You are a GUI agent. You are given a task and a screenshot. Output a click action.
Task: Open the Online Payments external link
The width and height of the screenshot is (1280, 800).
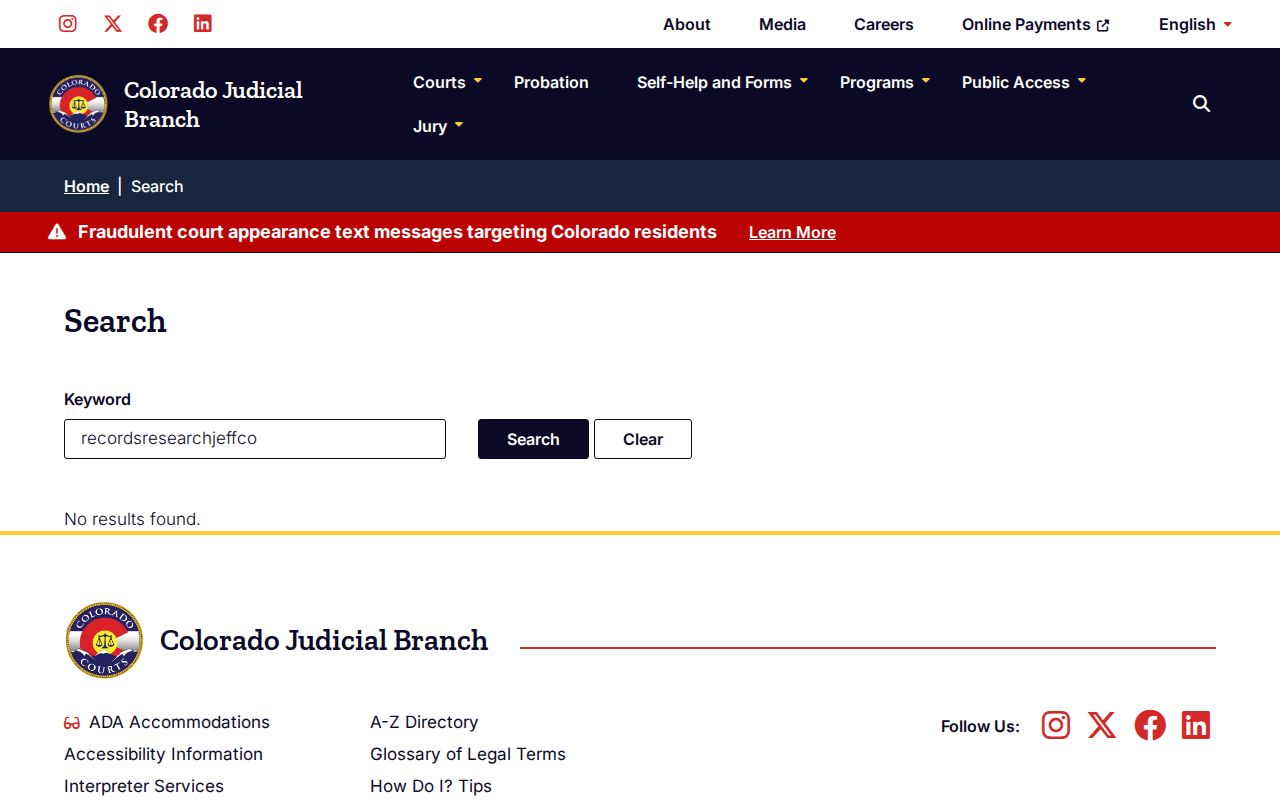(1036, 24)
